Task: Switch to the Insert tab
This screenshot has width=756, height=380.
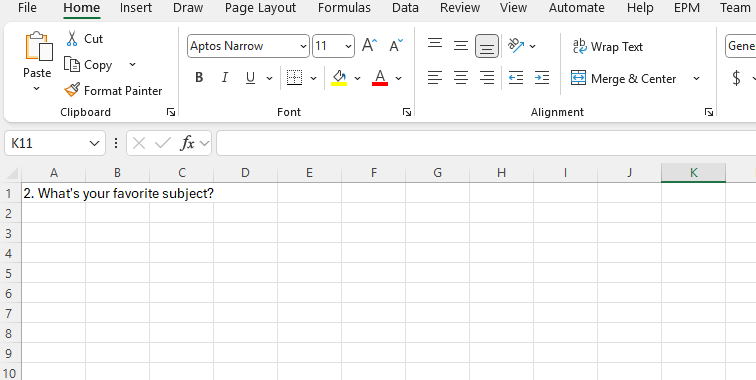Action: click(x=136, y=8)
